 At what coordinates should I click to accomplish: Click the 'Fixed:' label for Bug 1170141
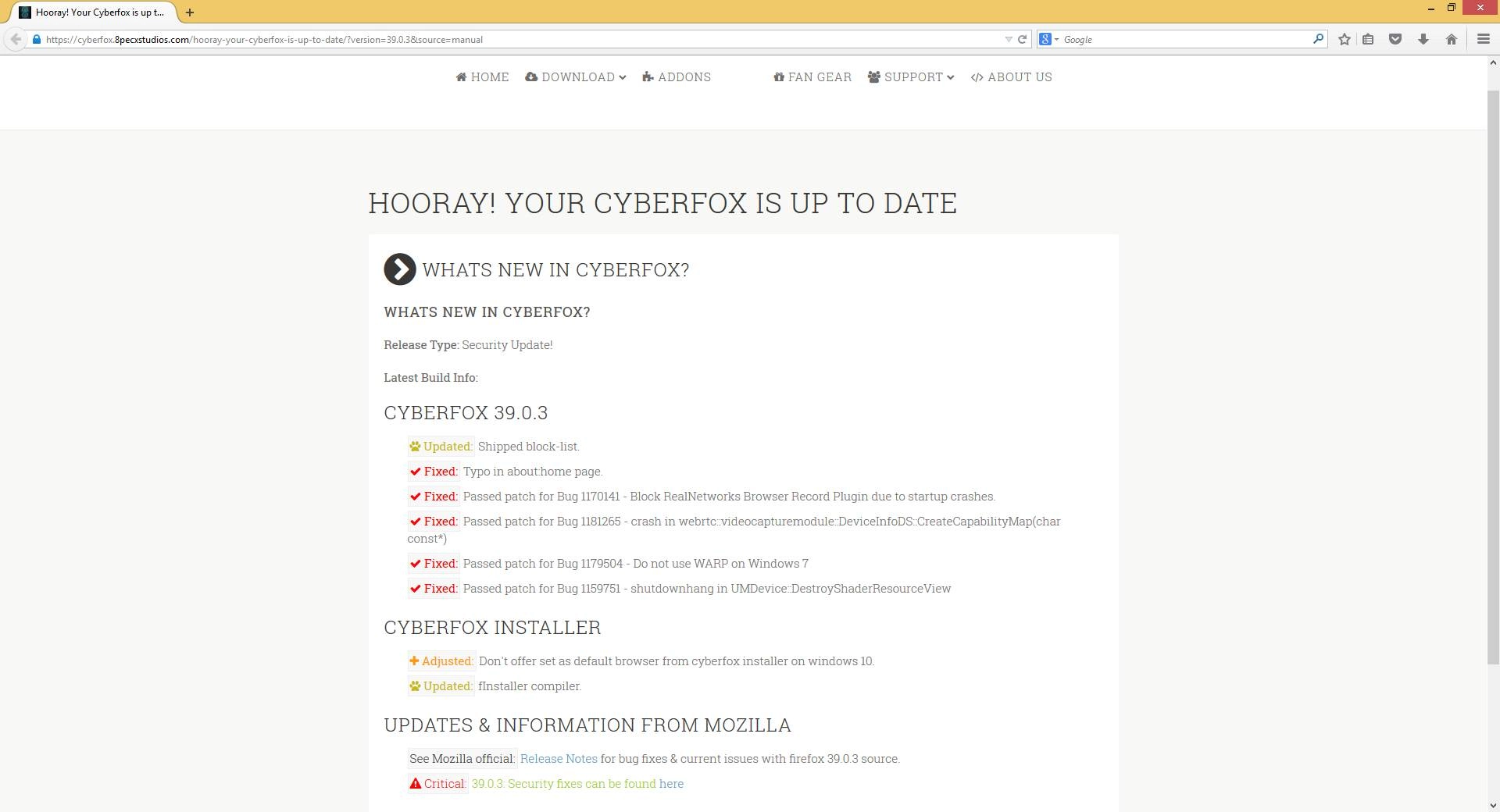[434, 497]
